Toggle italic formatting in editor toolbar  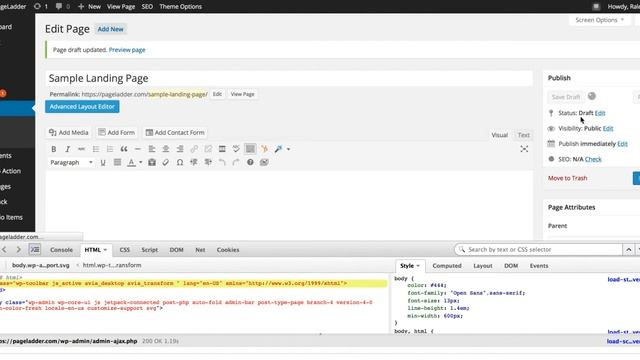(x=68, y=149)
